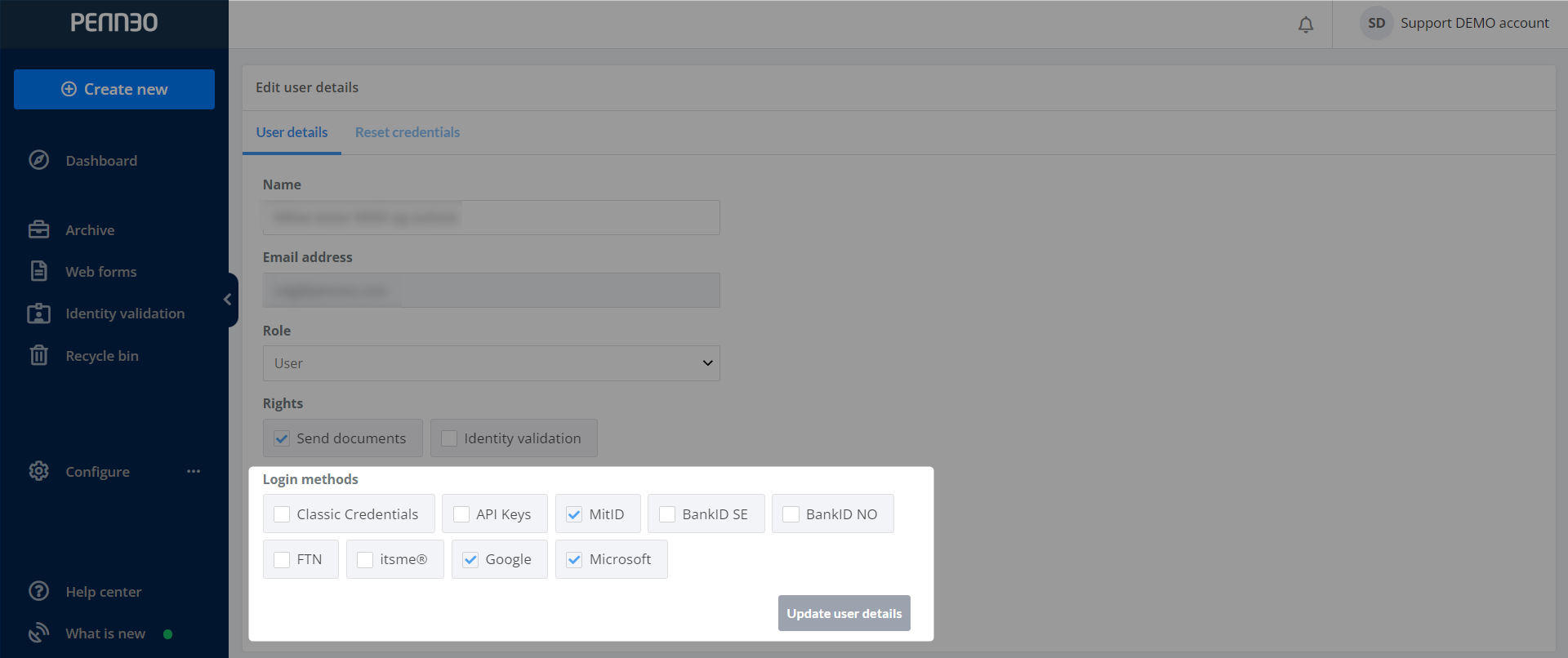Switch to User details tab
This screenshot has width=1568, height=658.
pos(292,132)
